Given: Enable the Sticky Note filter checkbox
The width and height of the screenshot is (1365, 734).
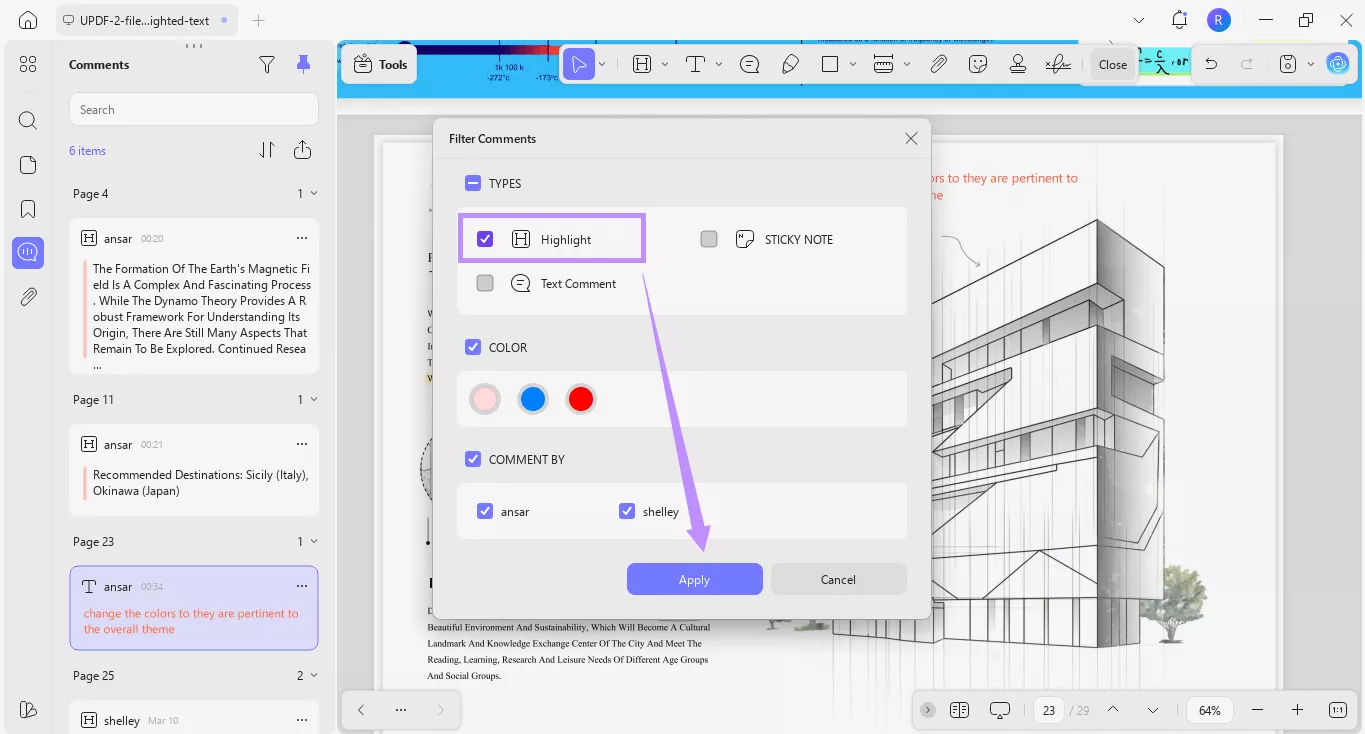Looking at the screenshot, I should click(x=708, y=239).
